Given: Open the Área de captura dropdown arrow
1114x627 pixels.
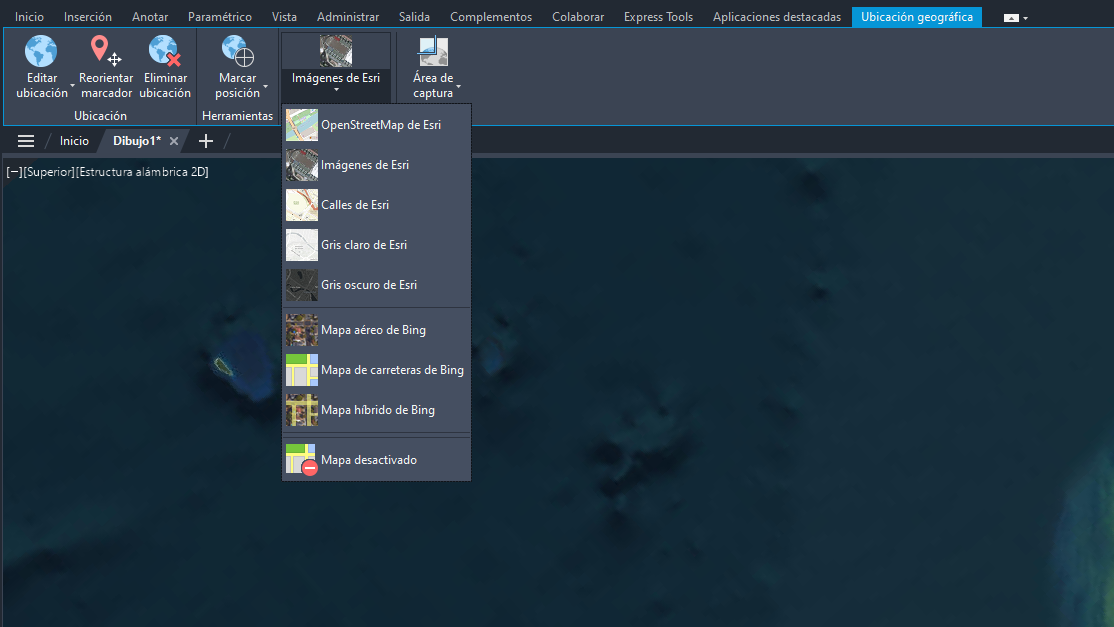Looking at the screenshot, I should 458,87.
